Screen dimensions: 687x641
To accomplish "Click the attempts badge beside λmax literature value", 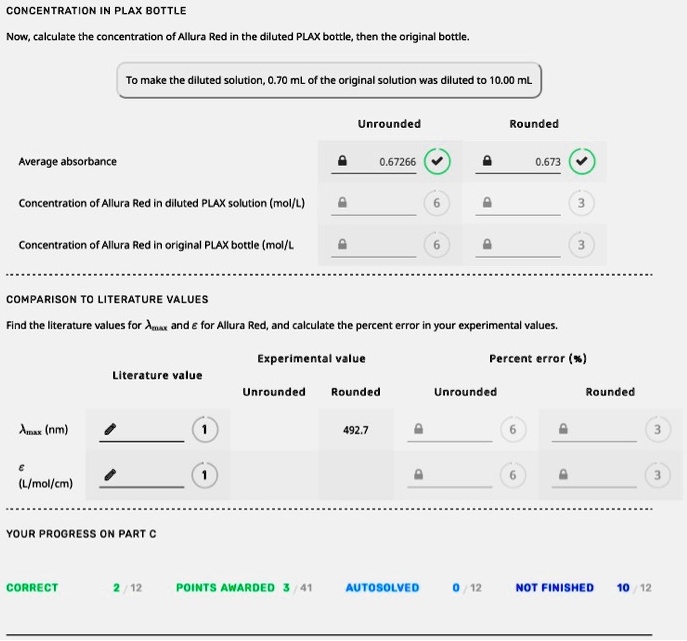I will (x=204, y=430).
